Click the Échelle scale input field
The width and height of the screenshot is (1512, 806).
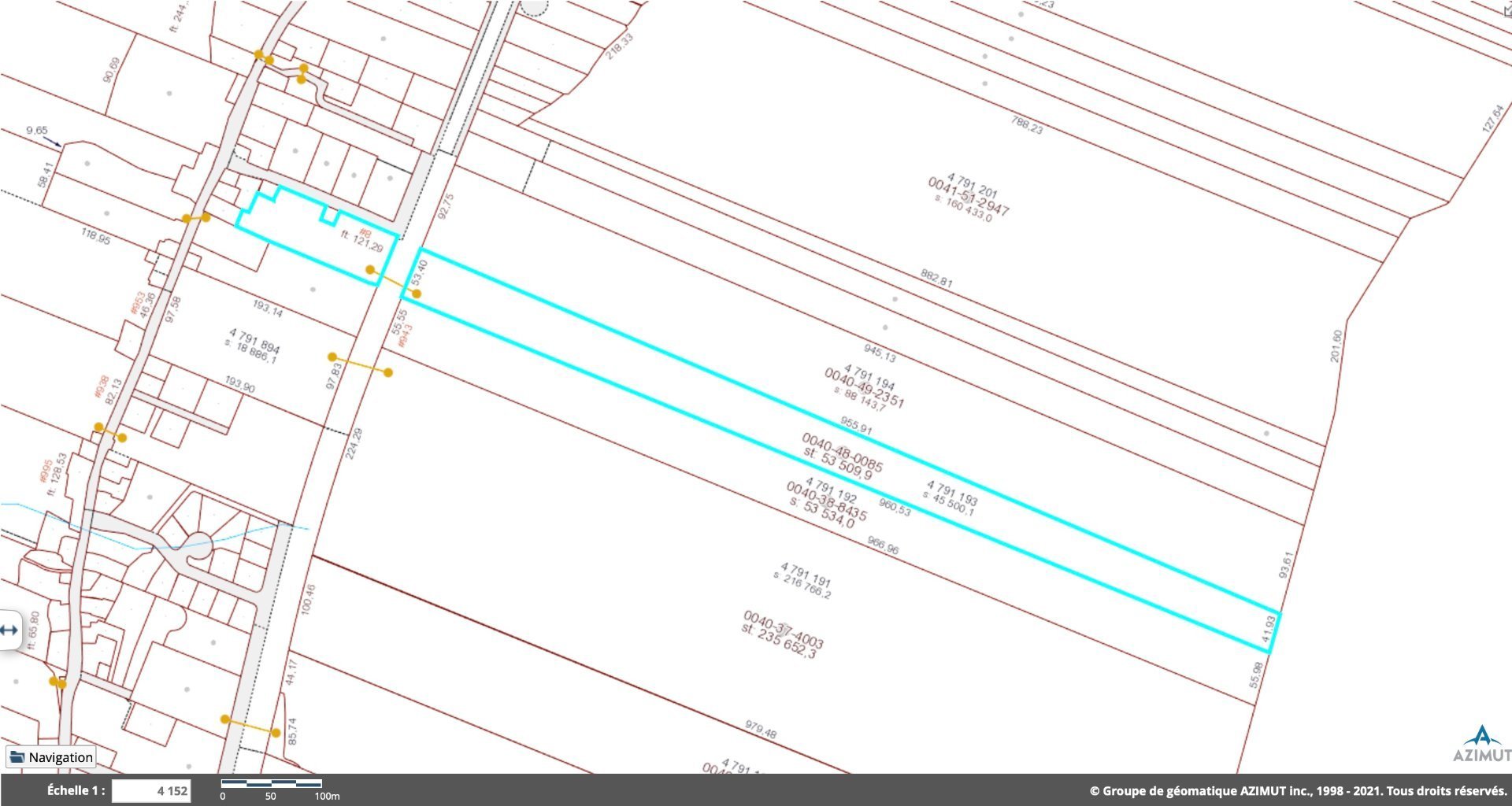point(151,791)
